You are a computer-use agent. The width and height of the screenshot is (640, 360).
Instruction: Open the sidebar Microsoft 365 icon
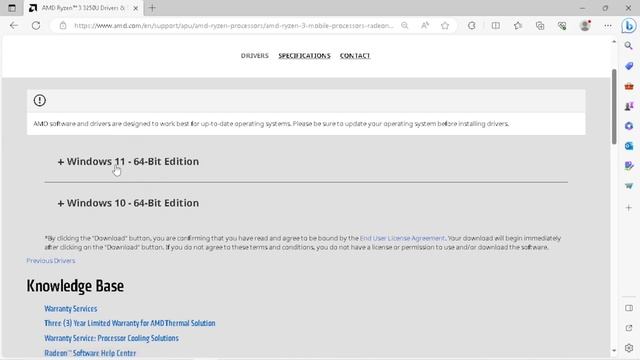click(629, 126)
